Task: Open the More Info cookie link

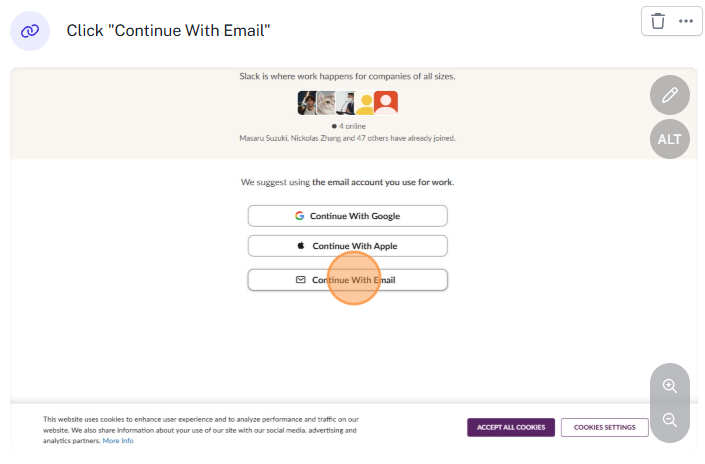Action: [x=118, y=441]
